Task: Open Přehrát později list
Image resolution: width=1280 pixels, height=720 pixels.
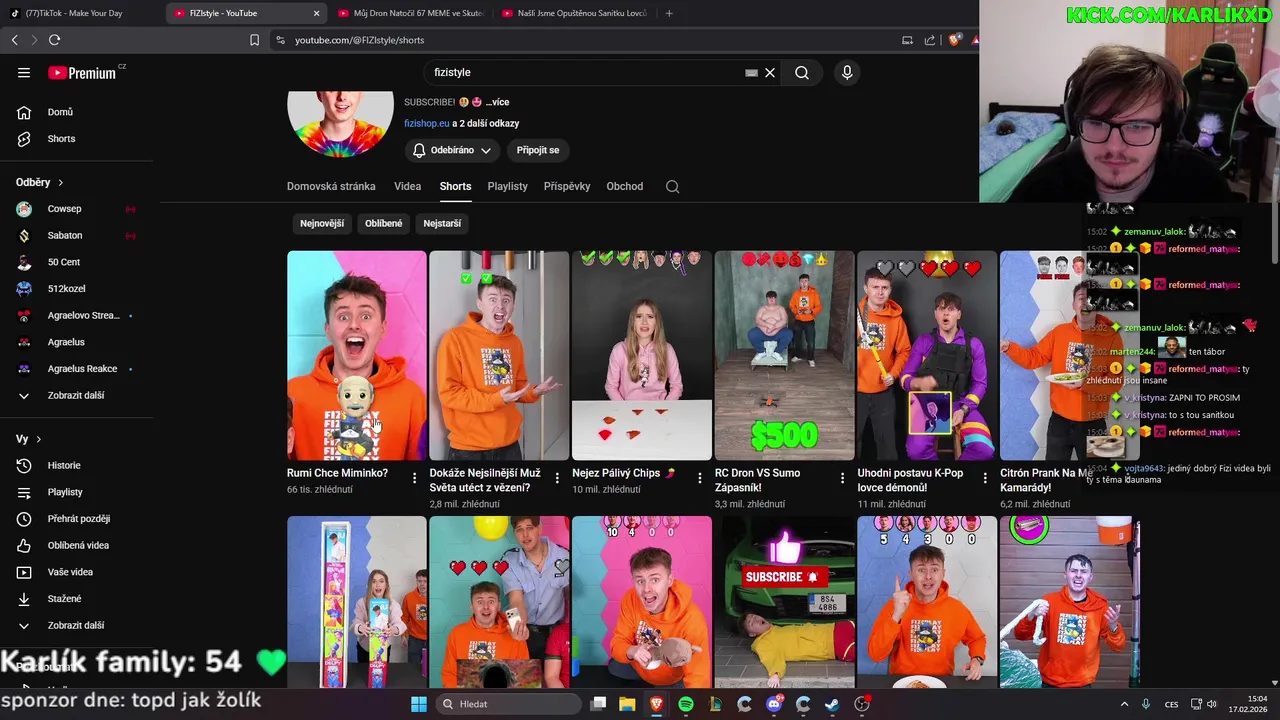Action: (77, 519)
